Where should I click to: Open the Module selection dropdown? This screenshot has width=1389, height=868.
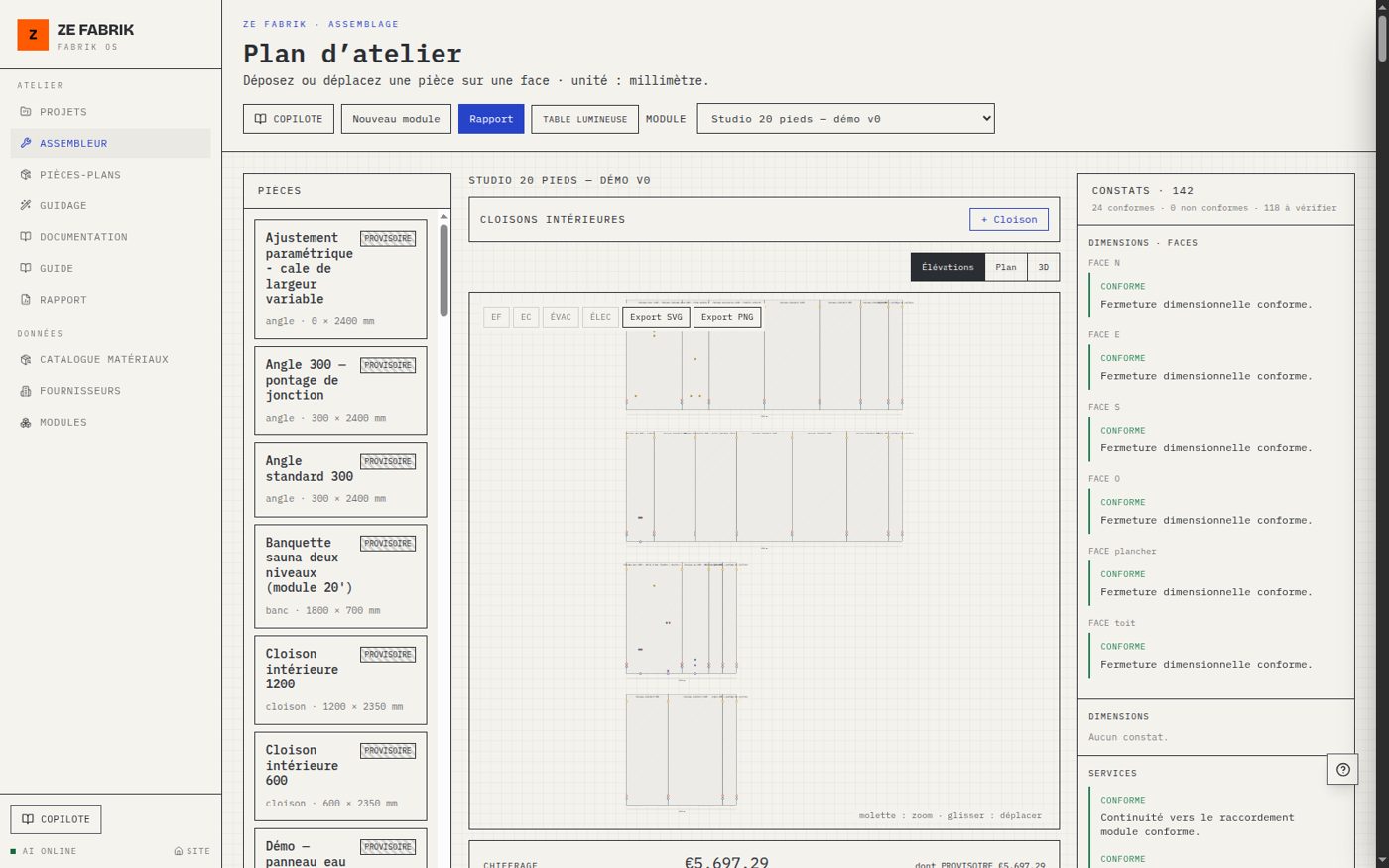point(845,119)
